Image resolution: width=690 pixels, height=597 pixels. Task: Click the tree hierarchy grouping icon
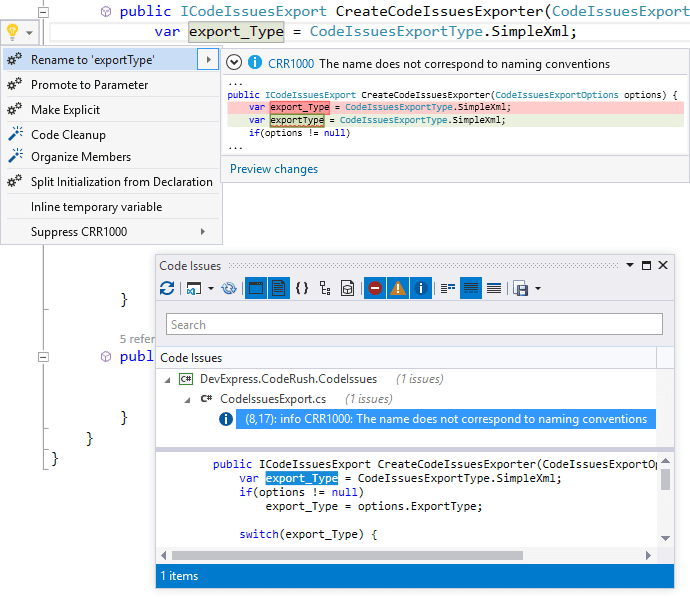pyautogui.click(x=325, y=289)
